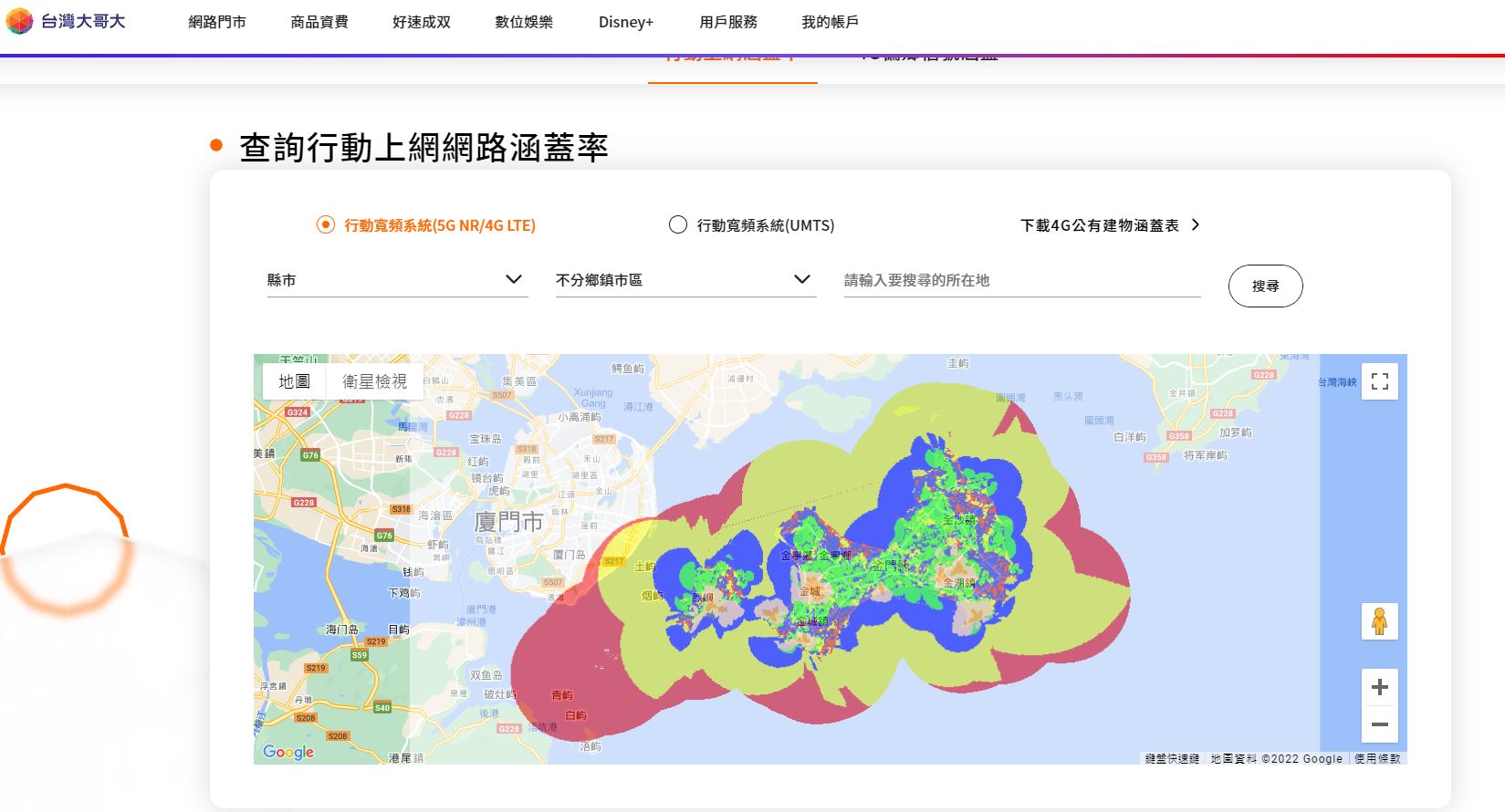Open 下載4G公有建物涵蓋表 link
The height and width of the screenshot is (812, 1505).
(1099, 225)
